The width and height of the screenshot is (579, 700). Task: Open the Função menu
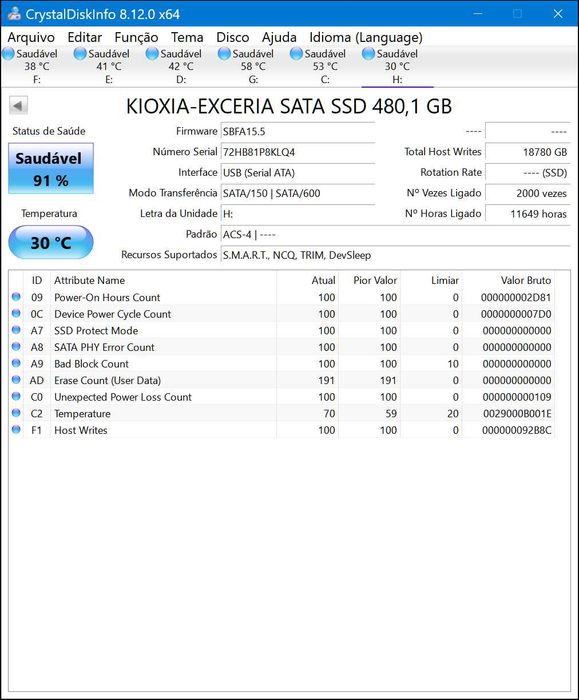pyautogui.click(x=136, y=38)
